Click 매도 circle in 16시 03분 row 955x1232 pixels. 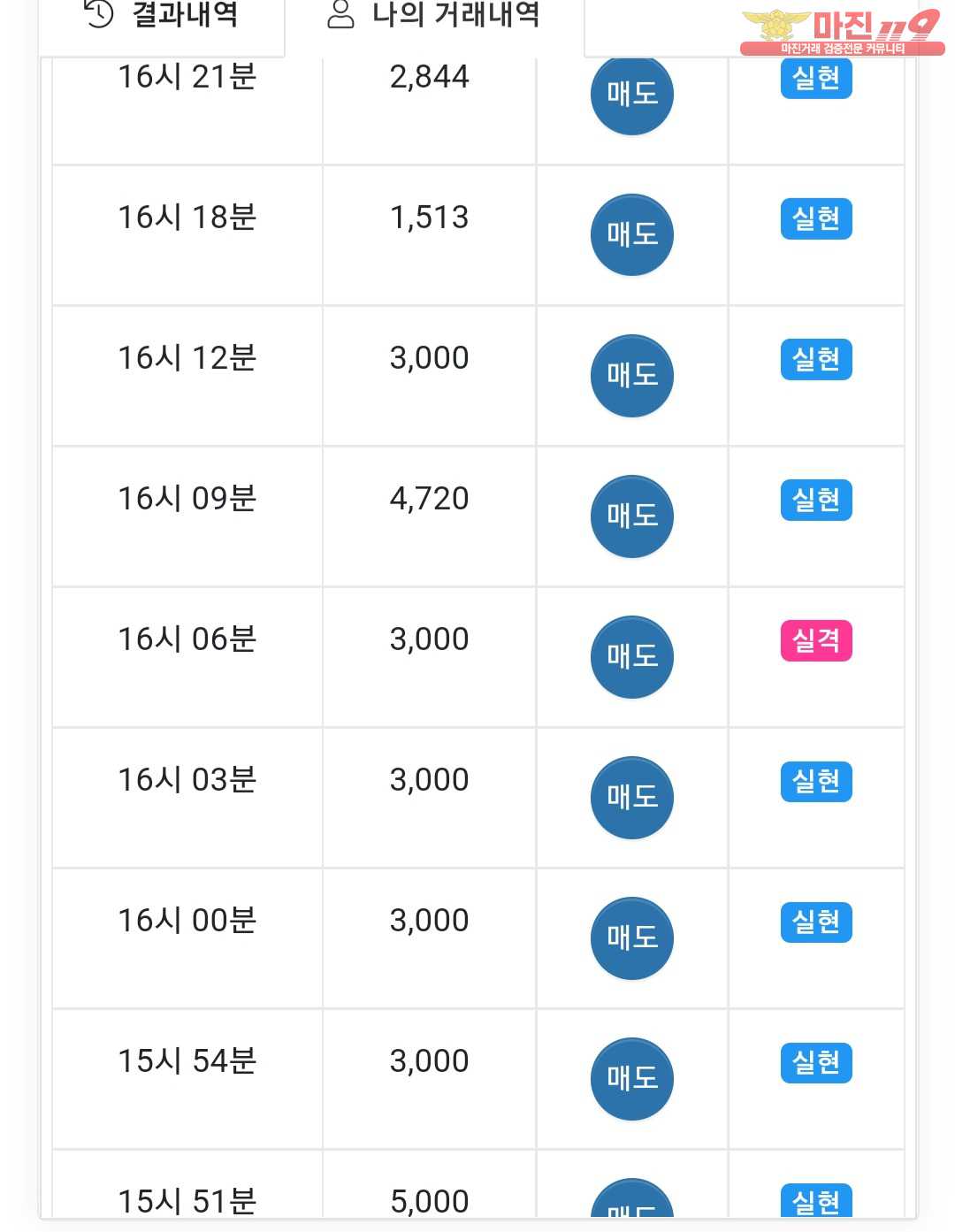tap(632, 797)
